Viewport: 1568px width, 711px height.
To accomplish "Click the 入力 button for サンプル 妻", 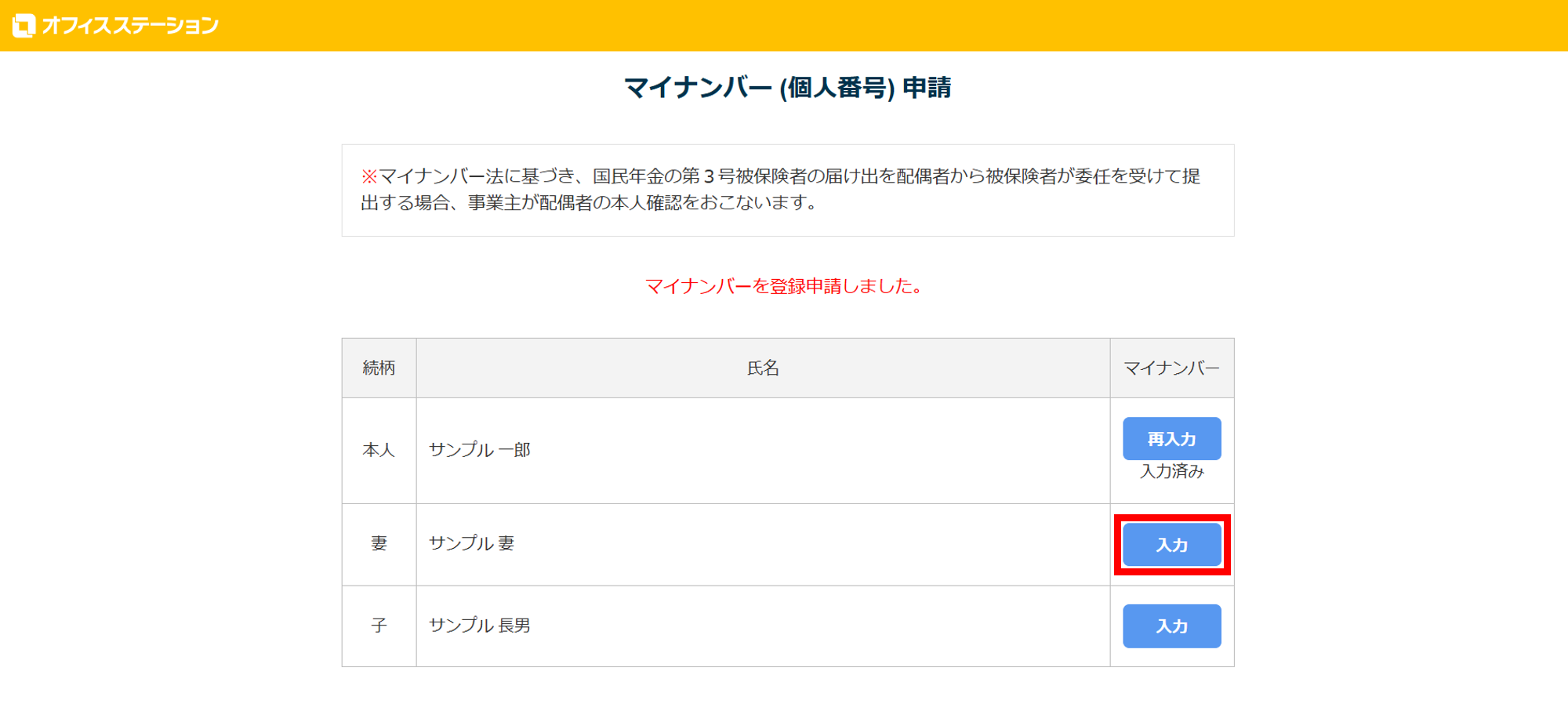I will click(x=1171, y=545).
